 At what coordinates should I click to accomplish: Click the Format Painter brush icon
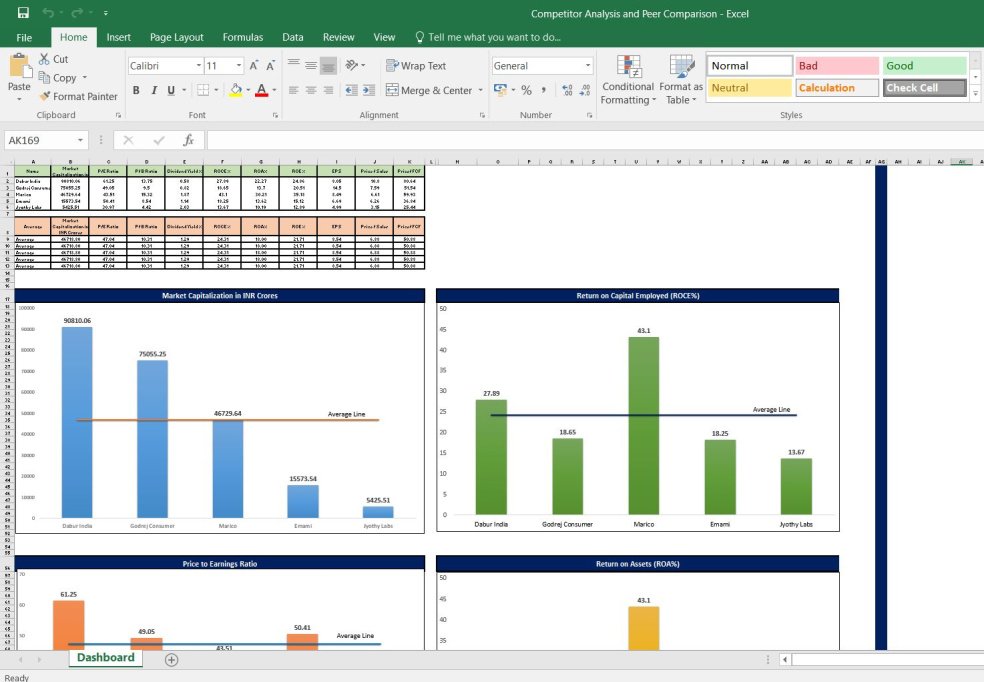click(x=45, y=97)
